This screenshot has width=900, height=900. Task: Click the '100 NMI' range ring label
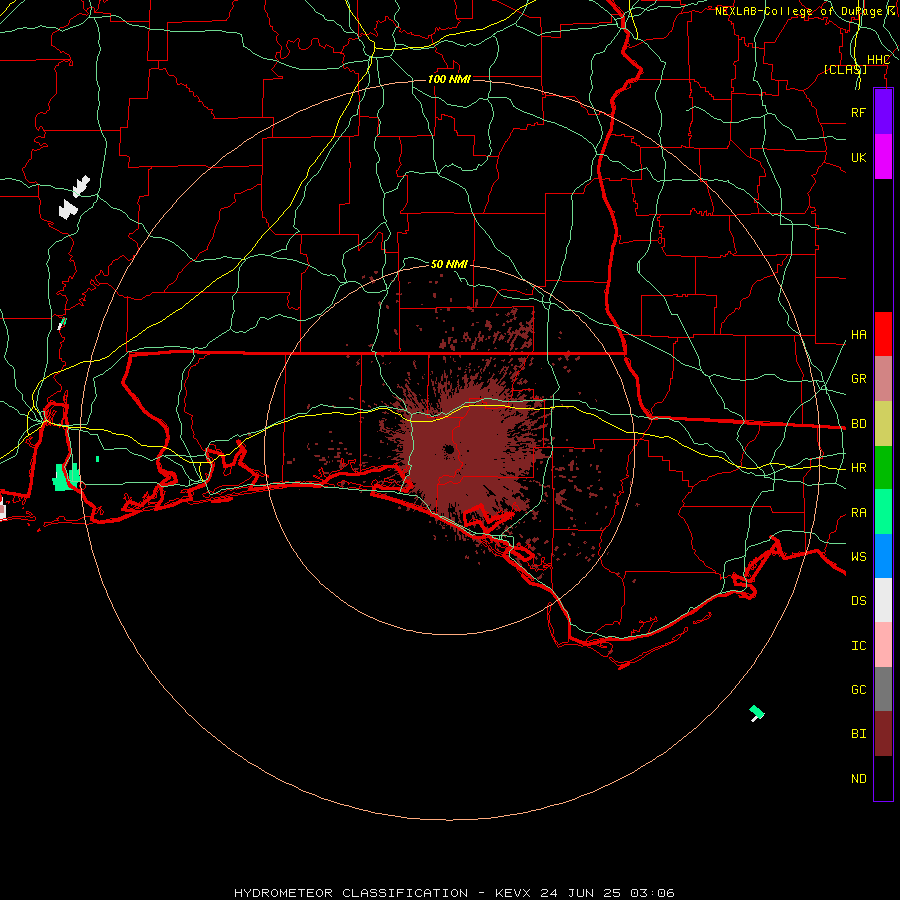pos(449,79)
